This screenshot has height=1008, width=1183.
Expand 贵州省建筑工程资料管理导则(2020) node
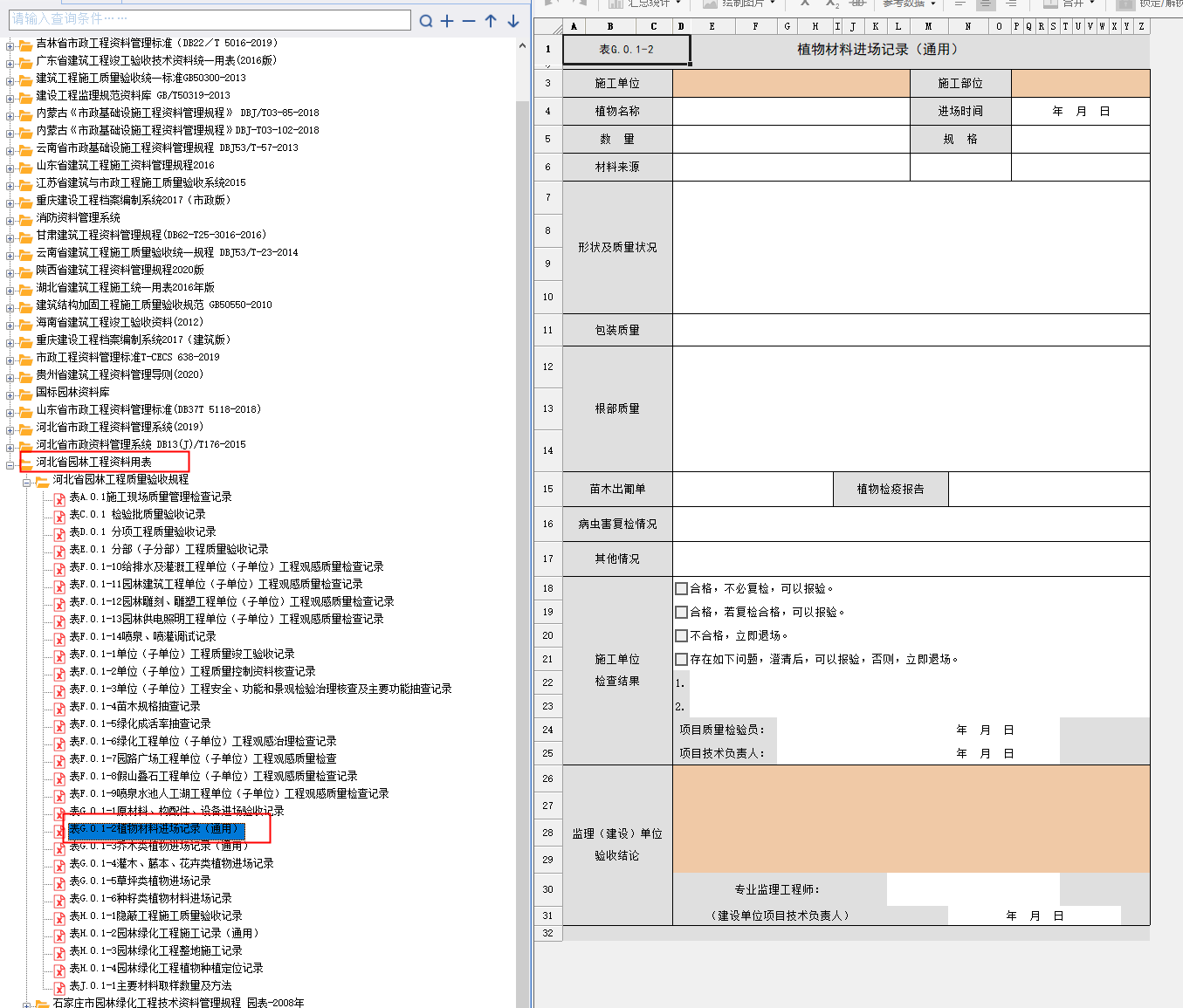(10, 377)
